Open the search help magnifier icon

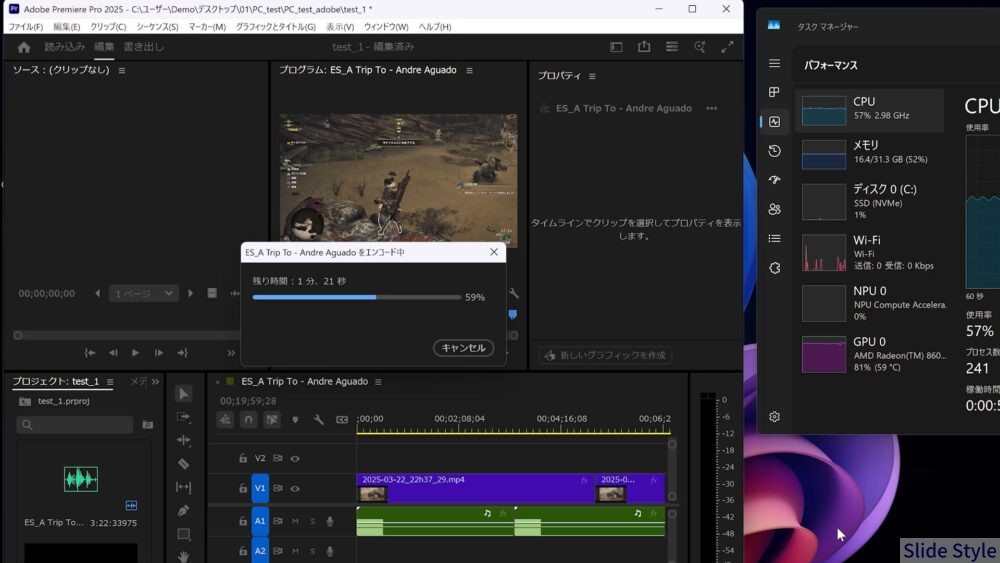click(700, 47)
